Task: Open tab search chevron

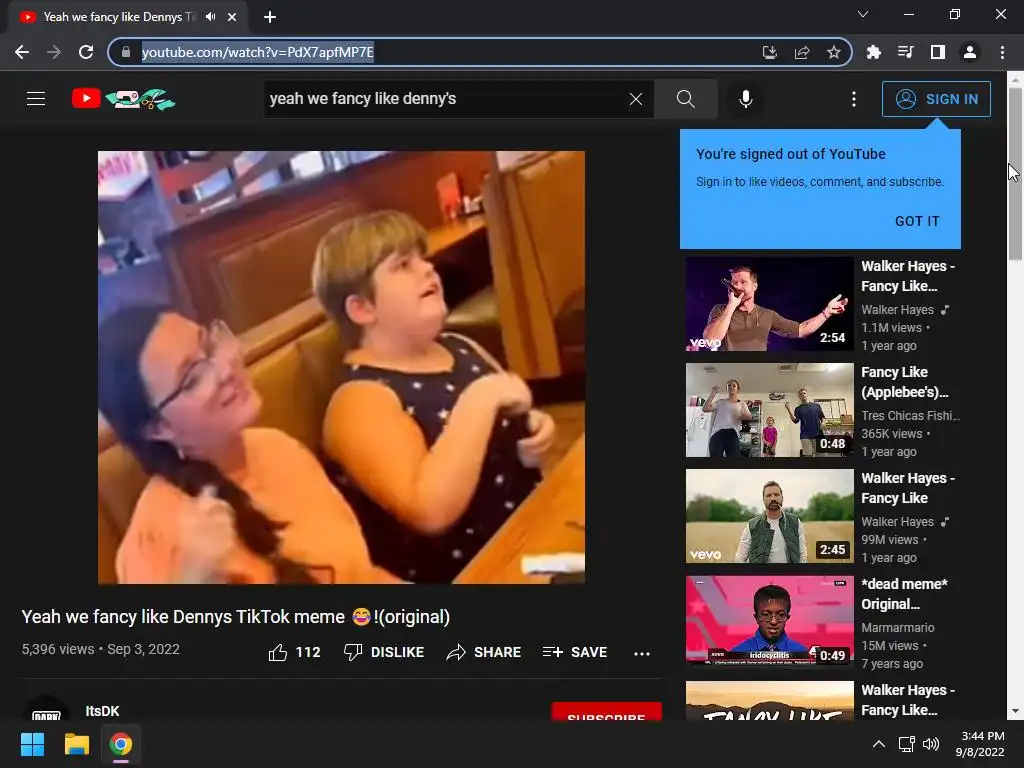Action: [863, 14]
